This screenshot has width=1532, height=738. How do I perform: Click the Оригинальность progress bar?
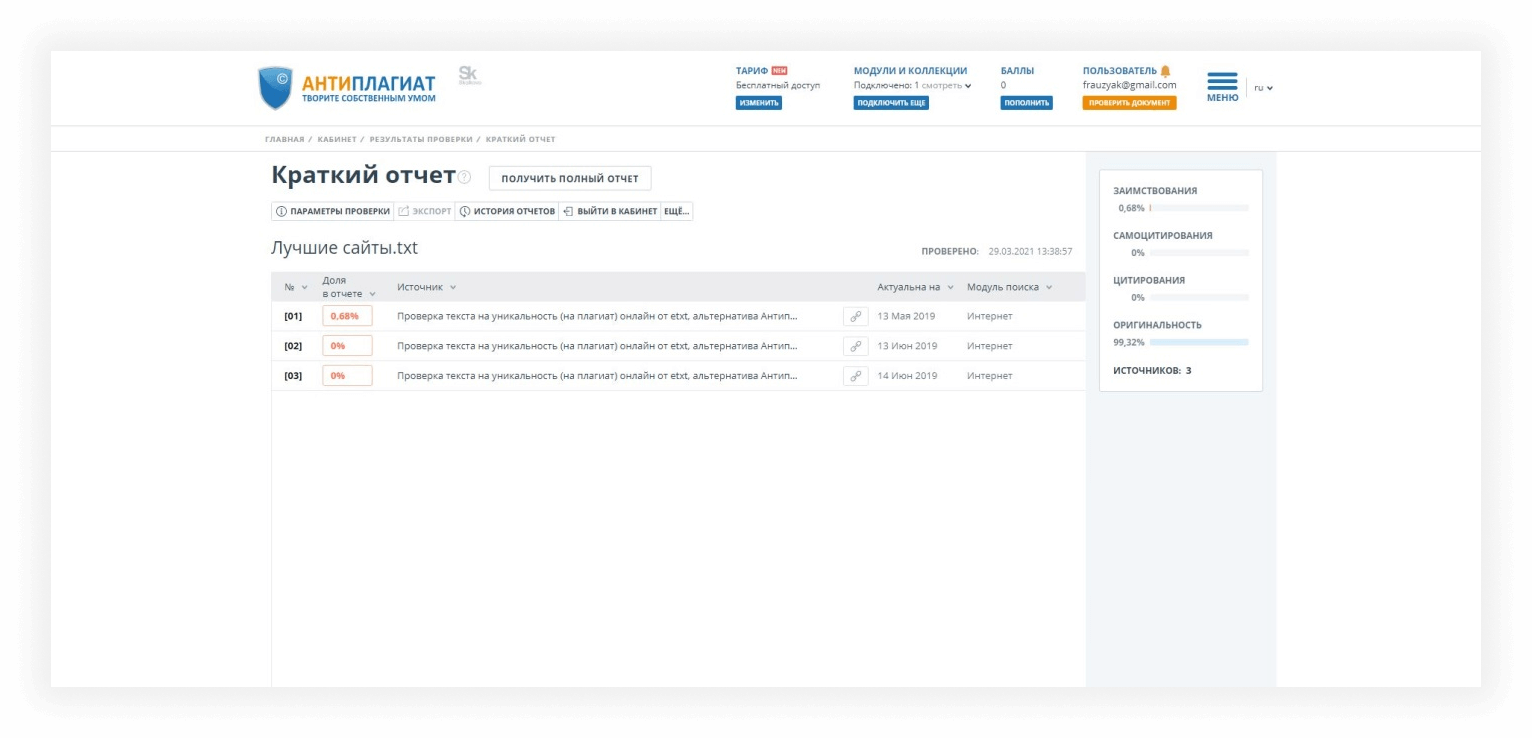[1199, 342]
